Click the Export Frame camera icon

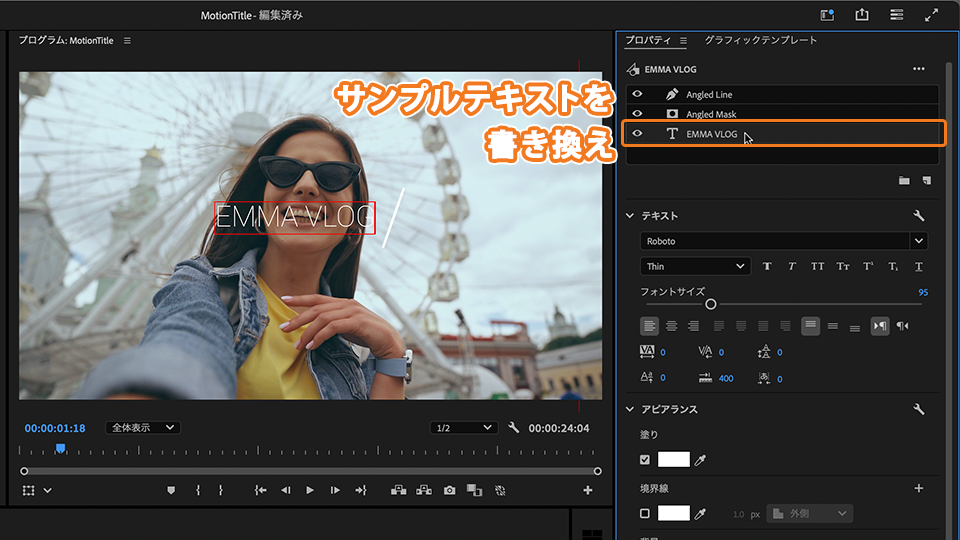[450, 490]
